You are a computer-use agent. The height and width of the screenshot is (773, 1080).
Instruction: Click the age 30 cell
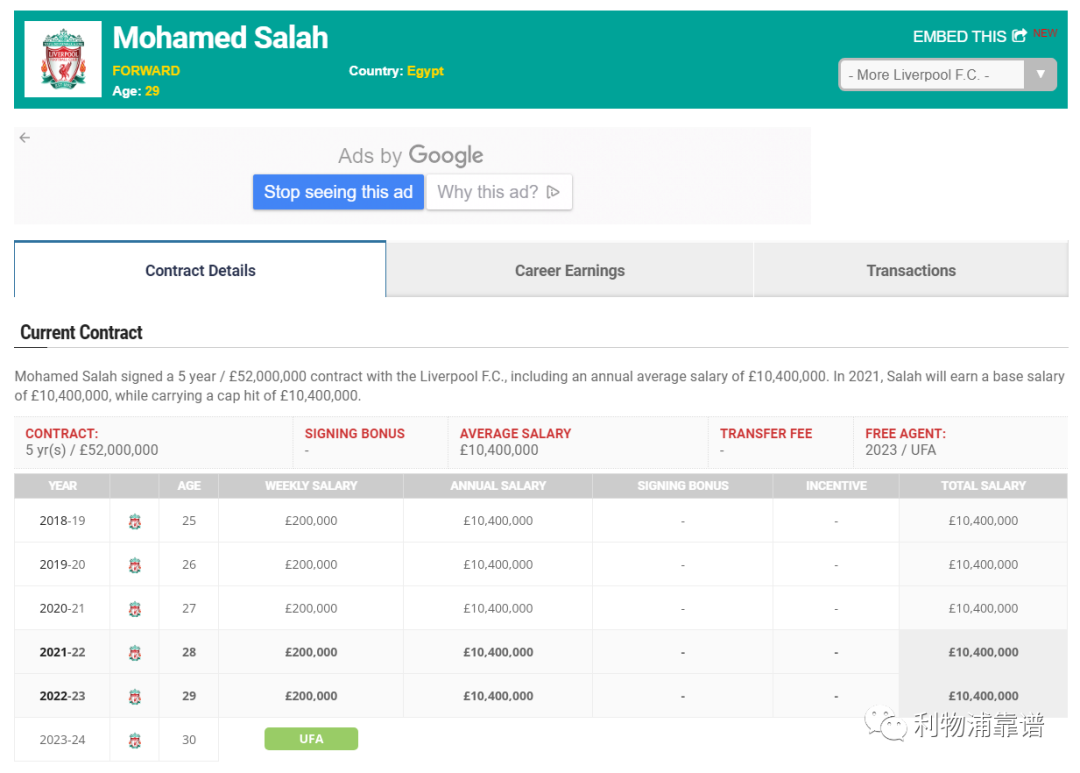pos(189,740)
